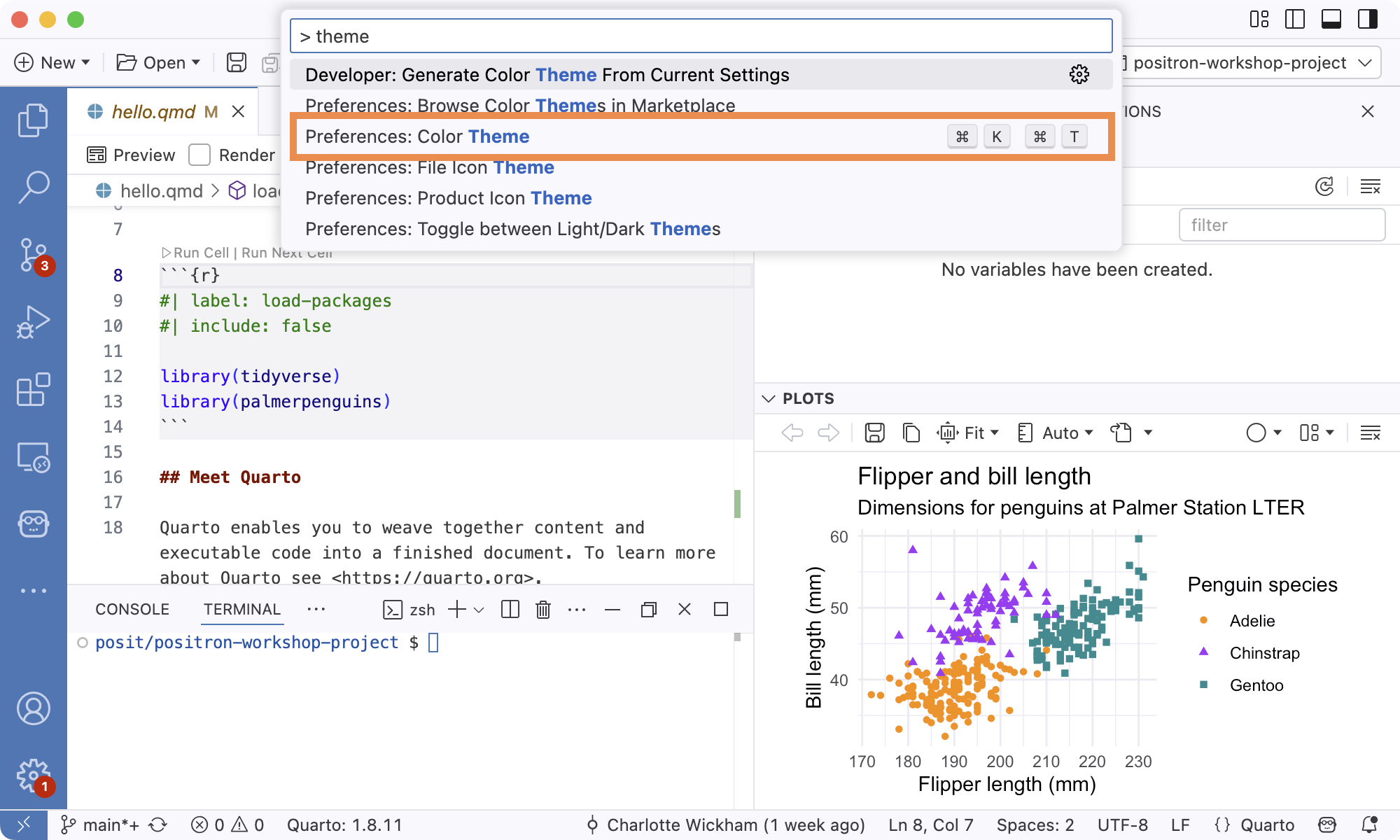Viewport: 1400px width, 840px height.
Task: Open the Manage gear in activity bar
Action: 33,776
